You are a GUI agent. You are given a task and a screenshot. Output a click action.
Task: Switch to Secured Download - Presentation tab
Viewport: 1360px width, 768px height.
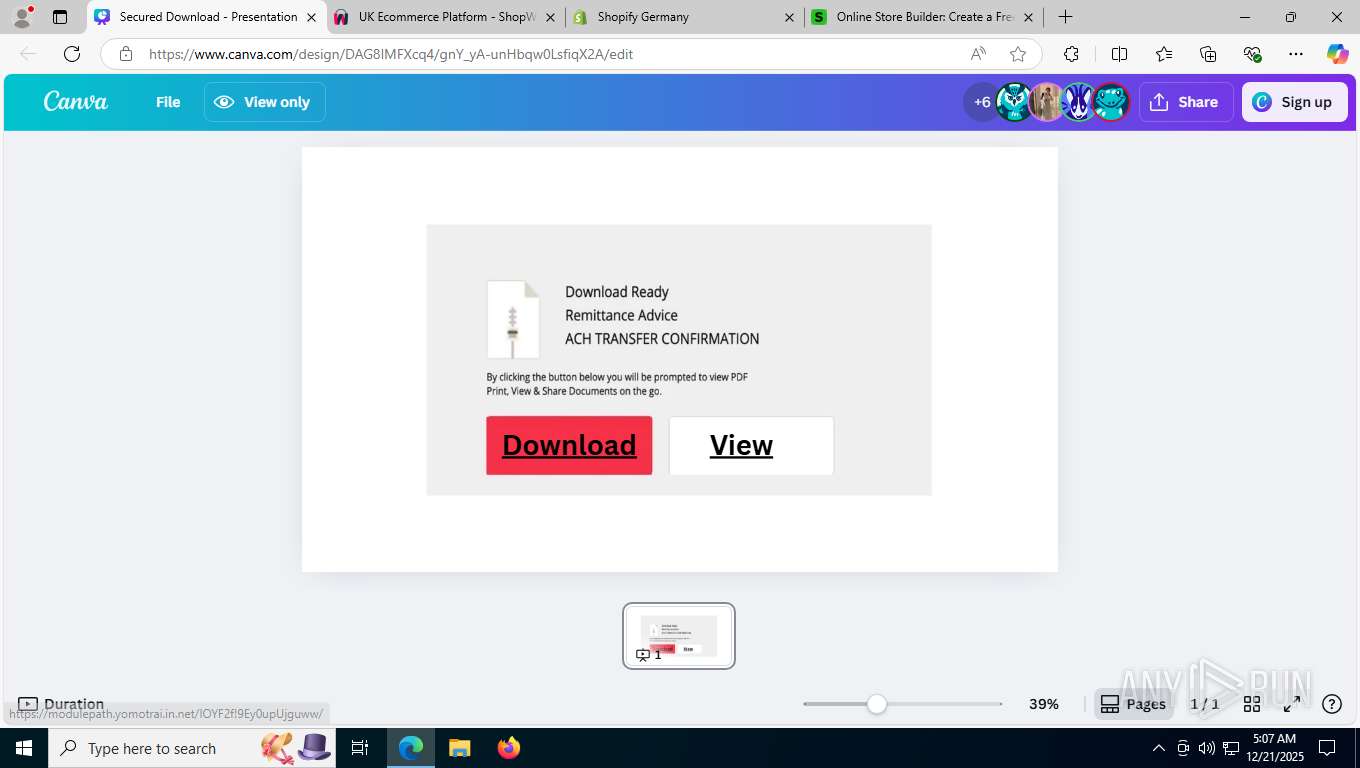coord(207,17)
